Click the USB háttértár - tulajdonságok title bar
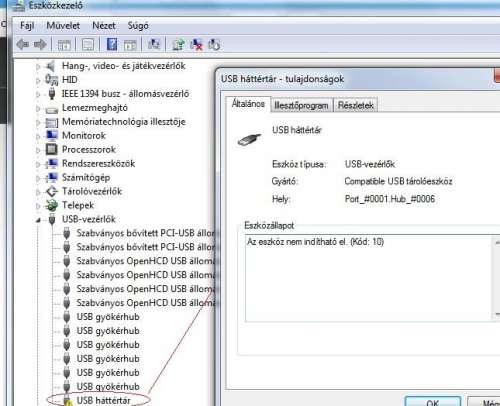 [x=357, y=79]
